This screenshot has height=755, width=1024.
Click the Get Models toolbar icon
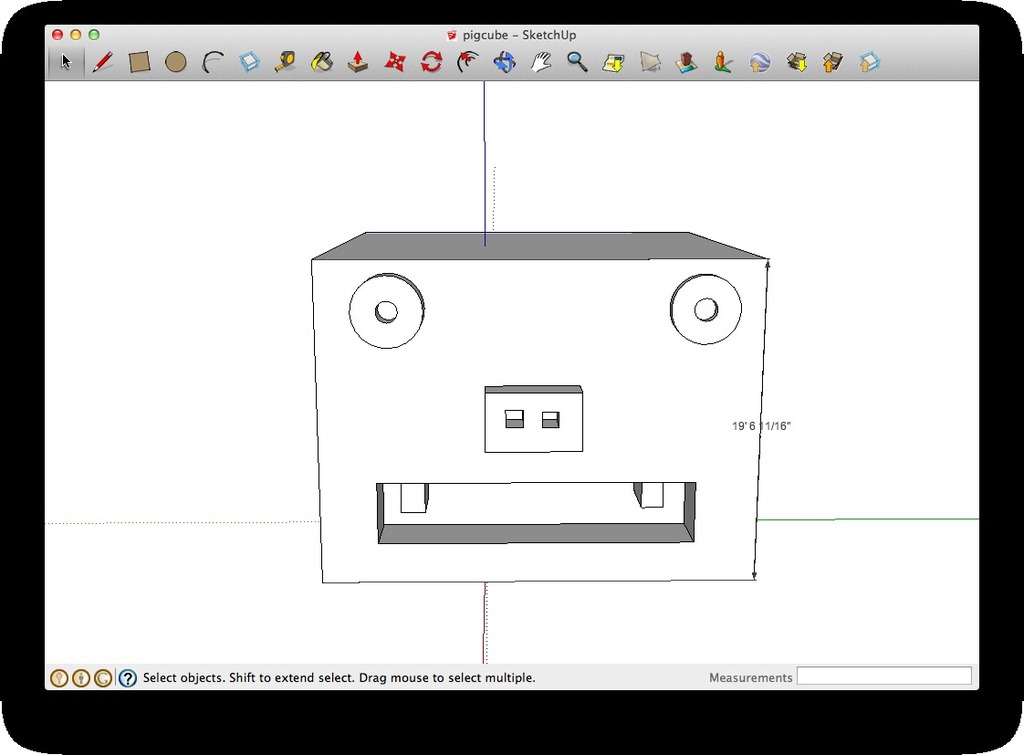[x=797, y=62]
